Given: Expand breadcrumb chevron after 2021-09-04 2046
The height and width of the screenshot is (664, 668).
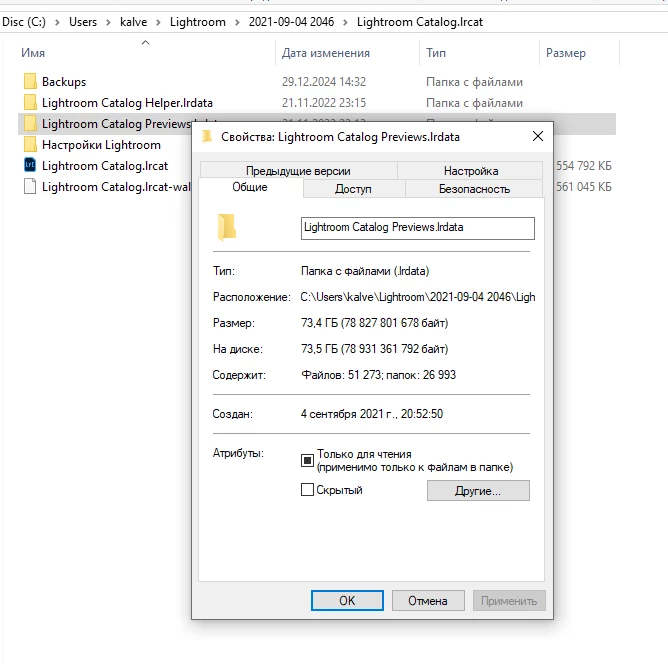Looking at the screenshot, I should (x=345, y=22).
